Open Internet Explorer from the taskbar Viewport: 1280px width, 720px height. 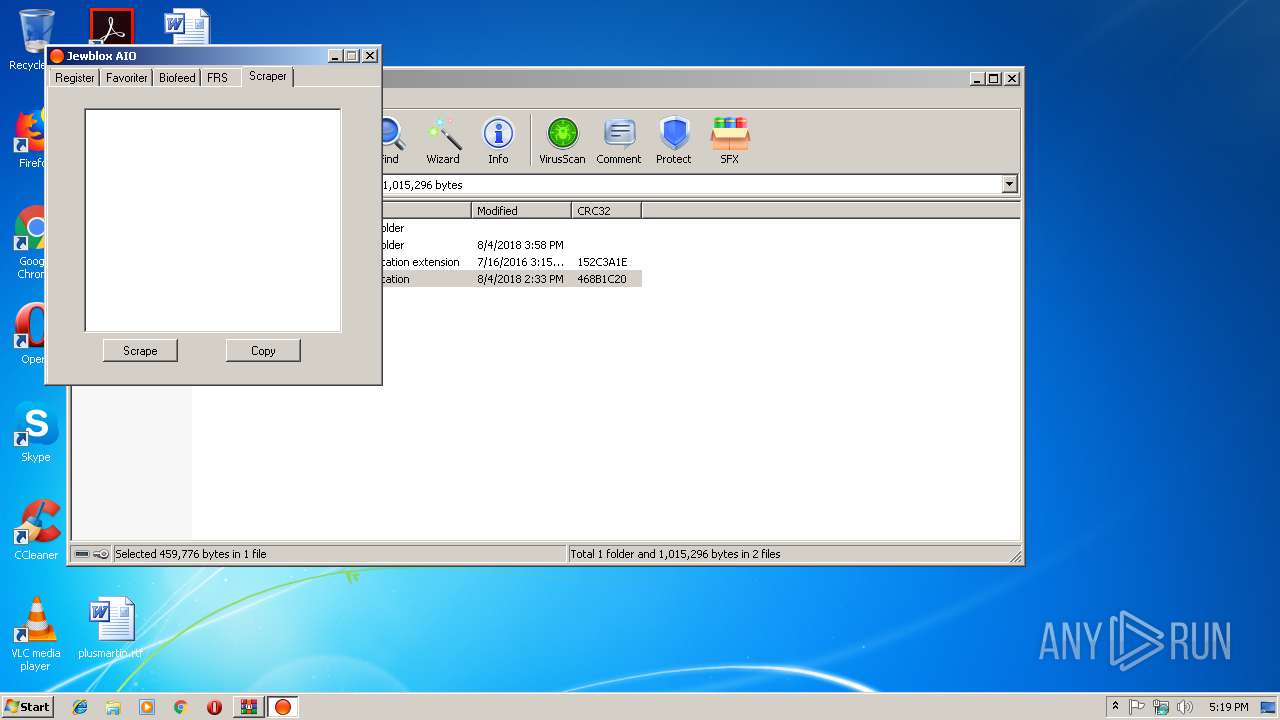click(x=80, y=707)
